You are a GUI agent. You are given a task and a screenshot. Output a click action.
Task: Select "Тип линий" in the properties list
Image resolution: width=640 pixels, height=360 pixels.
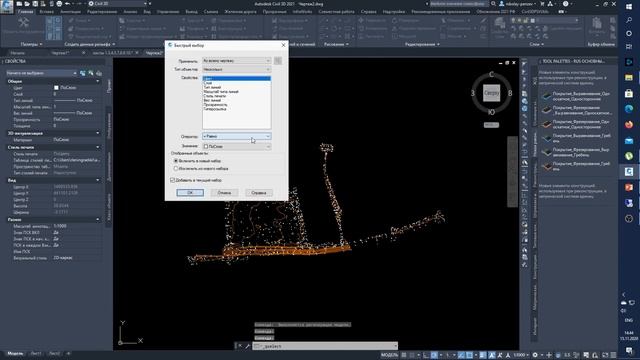[x=212, y=87]
